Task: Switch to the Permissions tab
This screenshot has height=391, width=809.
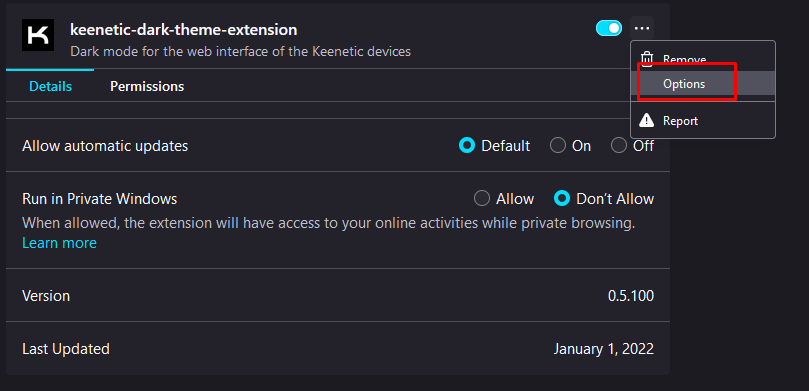Action: [147, 86]
